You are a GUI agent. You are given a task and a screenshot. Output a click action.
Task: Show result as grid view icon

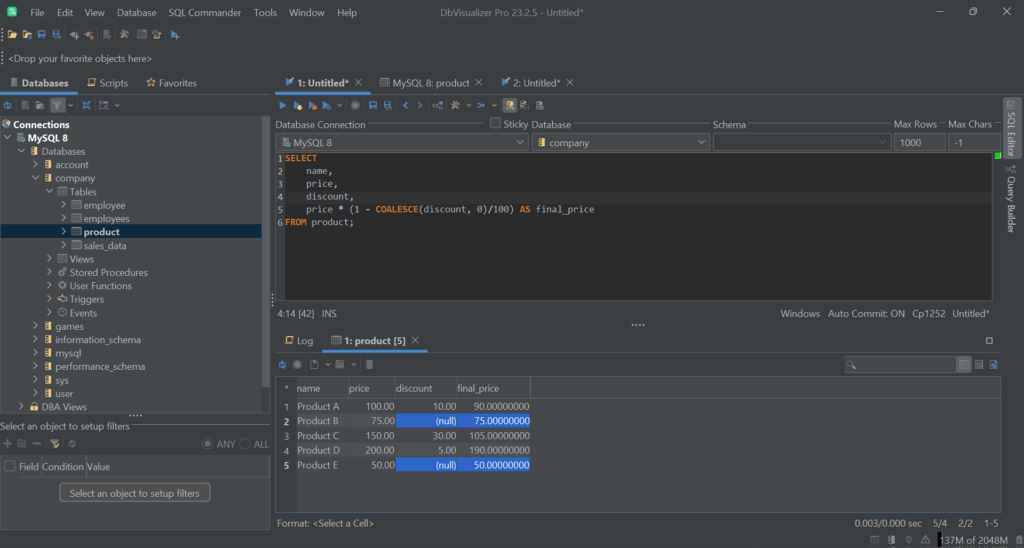(964, 364)
